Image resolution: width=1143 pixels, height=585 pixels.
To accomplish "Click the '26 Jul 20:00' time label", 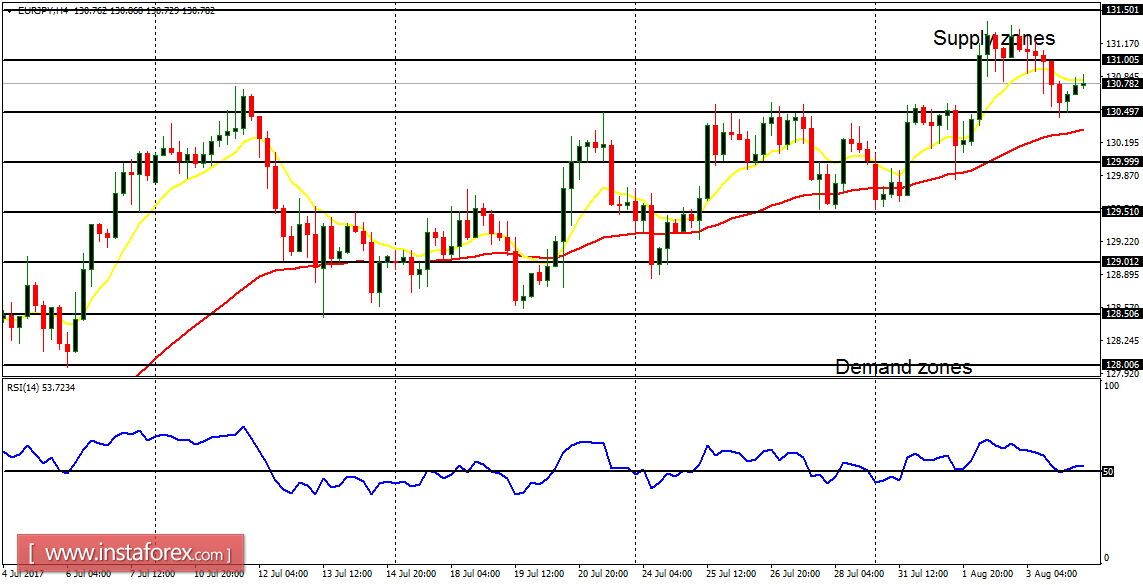I will pyautogui.click(x=794, y=574).
